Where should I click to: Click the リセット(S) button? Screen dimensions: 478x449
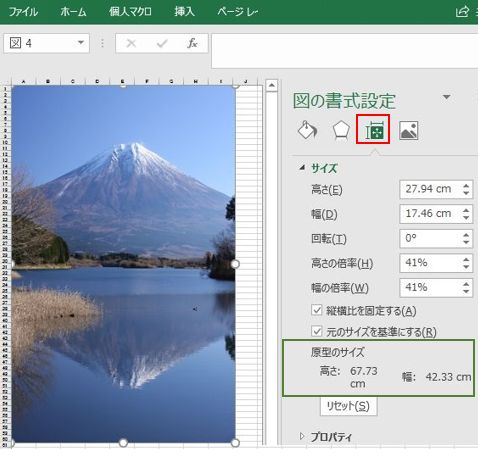[x=348, y=406]
